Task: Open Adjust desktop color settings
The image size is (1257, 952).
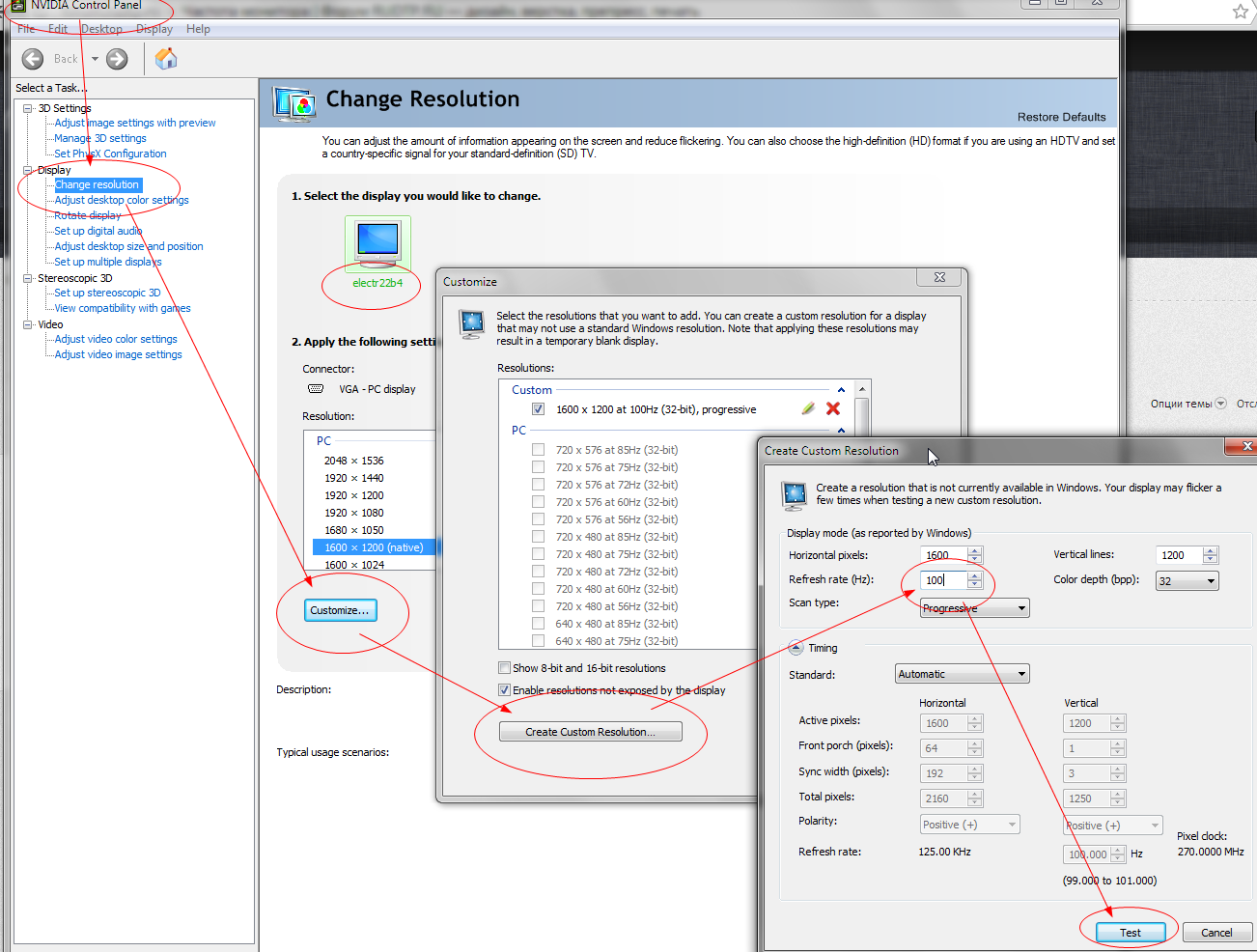Action: pyautogui.click(x=122, y=200)
